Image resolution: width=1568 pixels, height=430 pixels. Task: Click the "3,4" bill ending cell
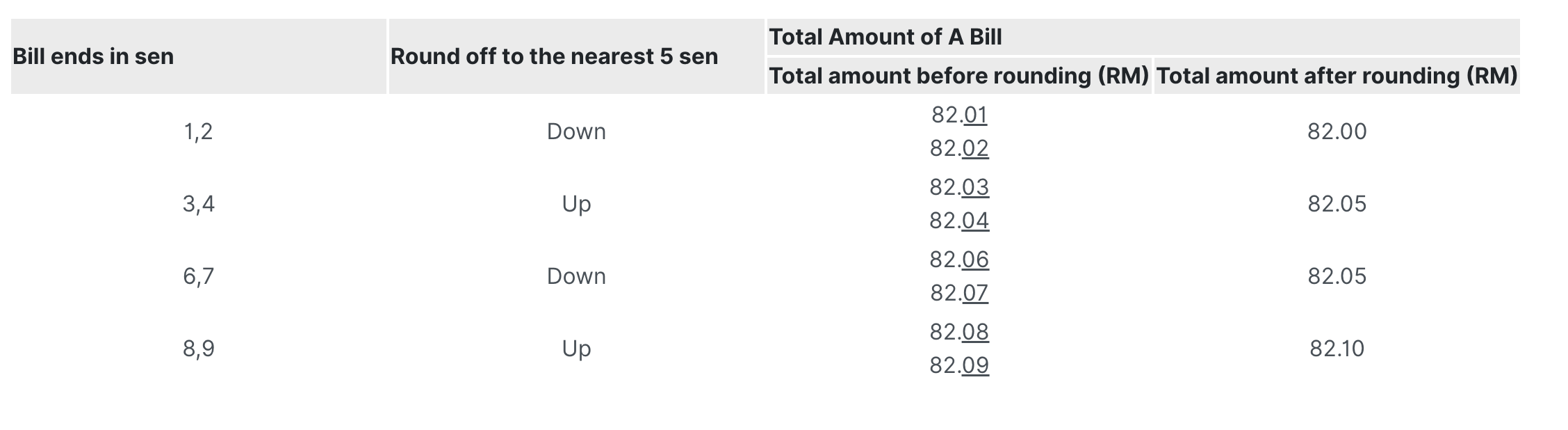tap(198, 204)
